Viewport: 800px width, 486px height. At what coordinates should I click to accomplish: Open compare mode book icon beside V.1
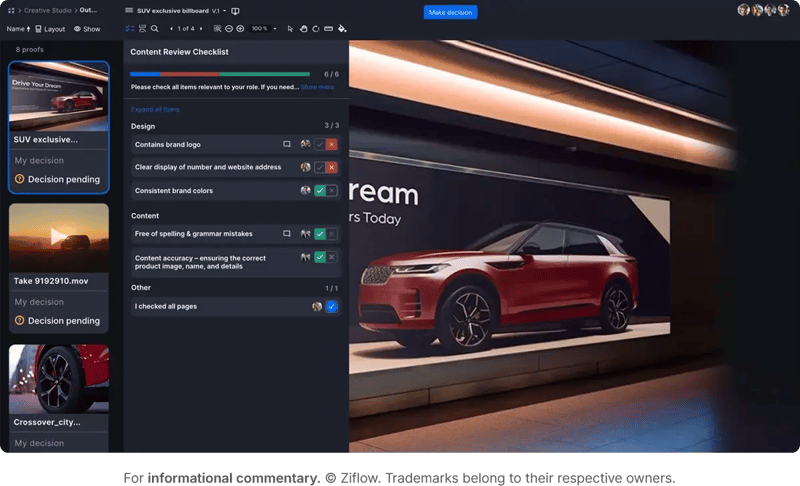pos(235,11)
